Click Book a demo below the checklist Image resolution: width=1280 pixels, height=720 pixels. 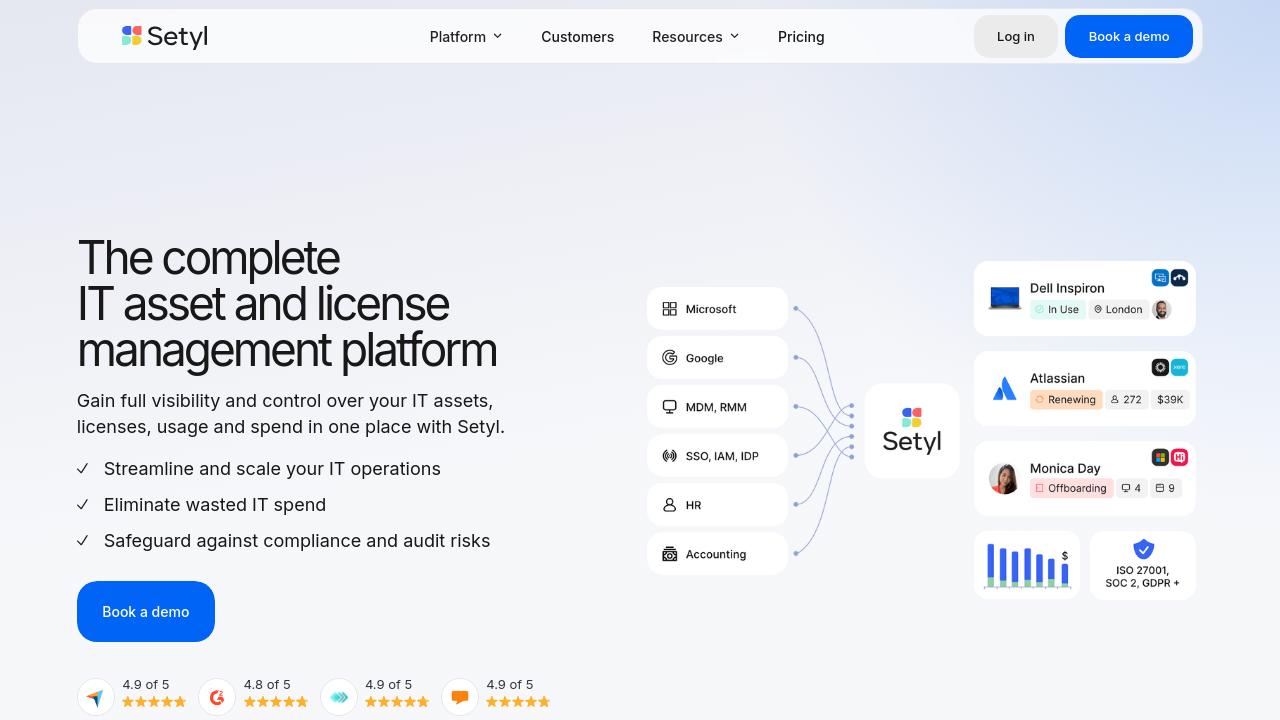(x=146, y=611)
